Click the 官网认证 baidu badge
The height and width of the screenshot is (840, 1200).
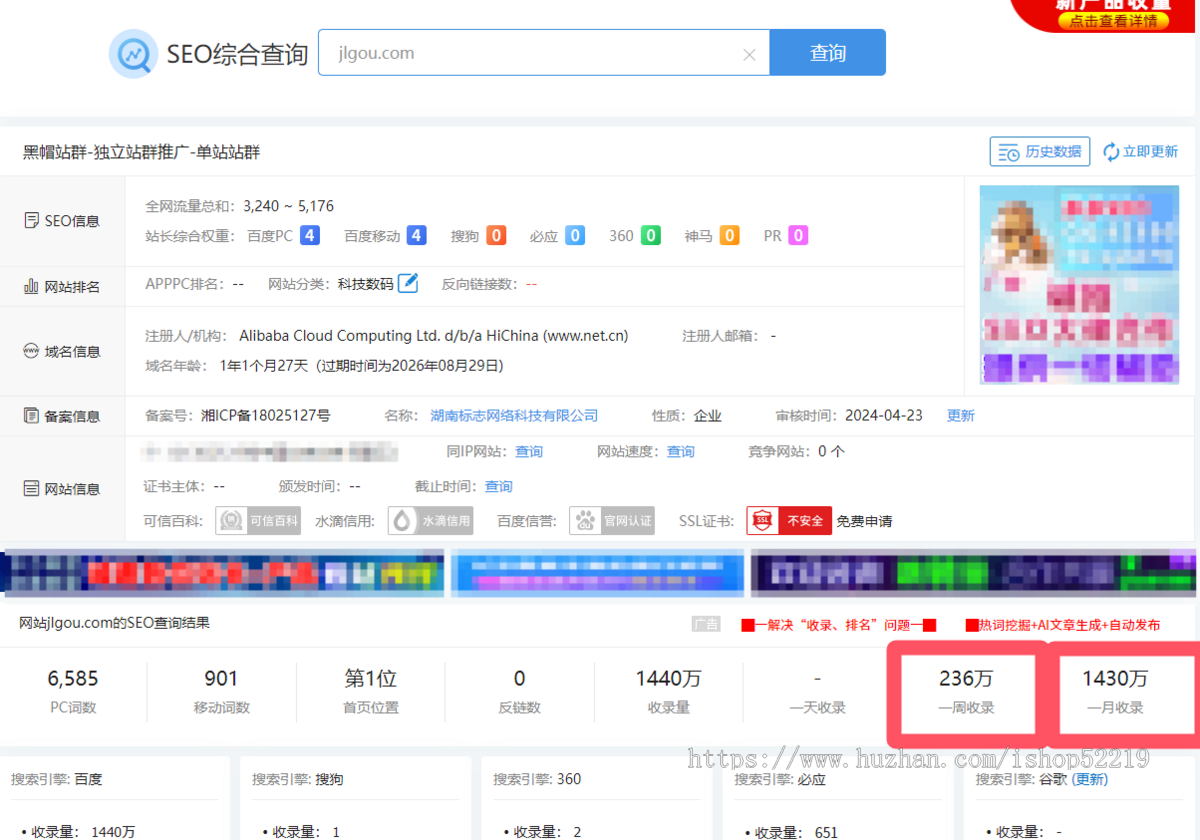click(x=612, y=521)
